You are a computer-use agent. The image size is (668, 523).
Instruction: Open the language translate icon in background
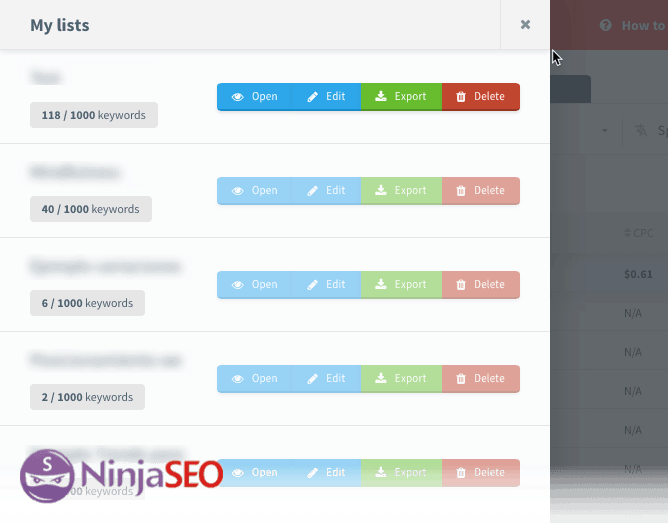click(641, 130)
